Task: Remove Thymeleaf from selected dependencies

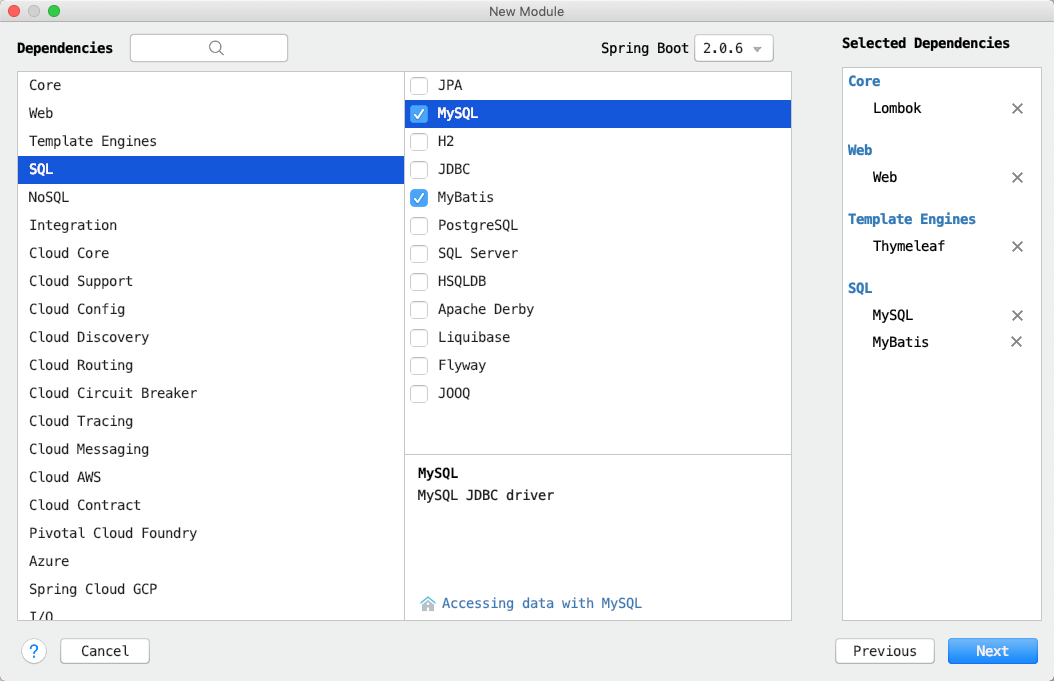Action: (1017, 247)
